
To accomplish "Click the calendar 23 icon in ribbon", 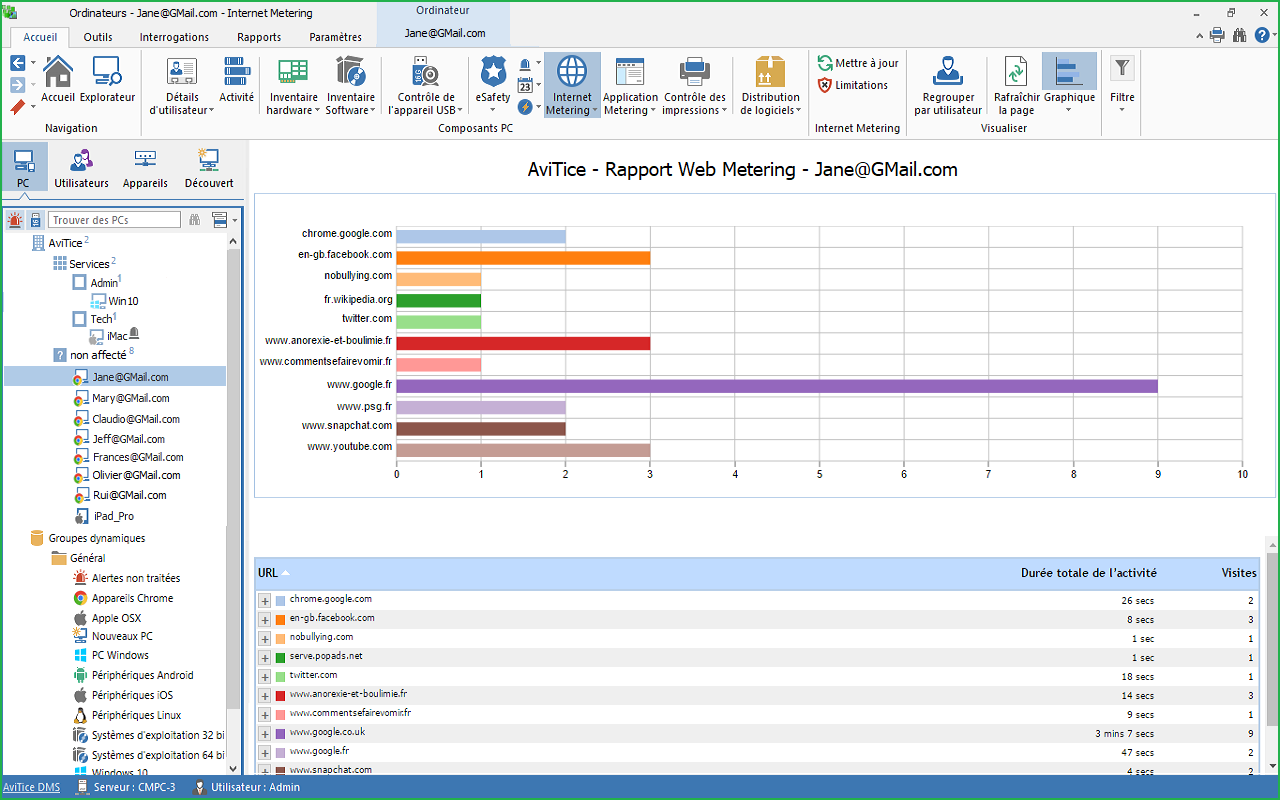I will pos(525,86).
